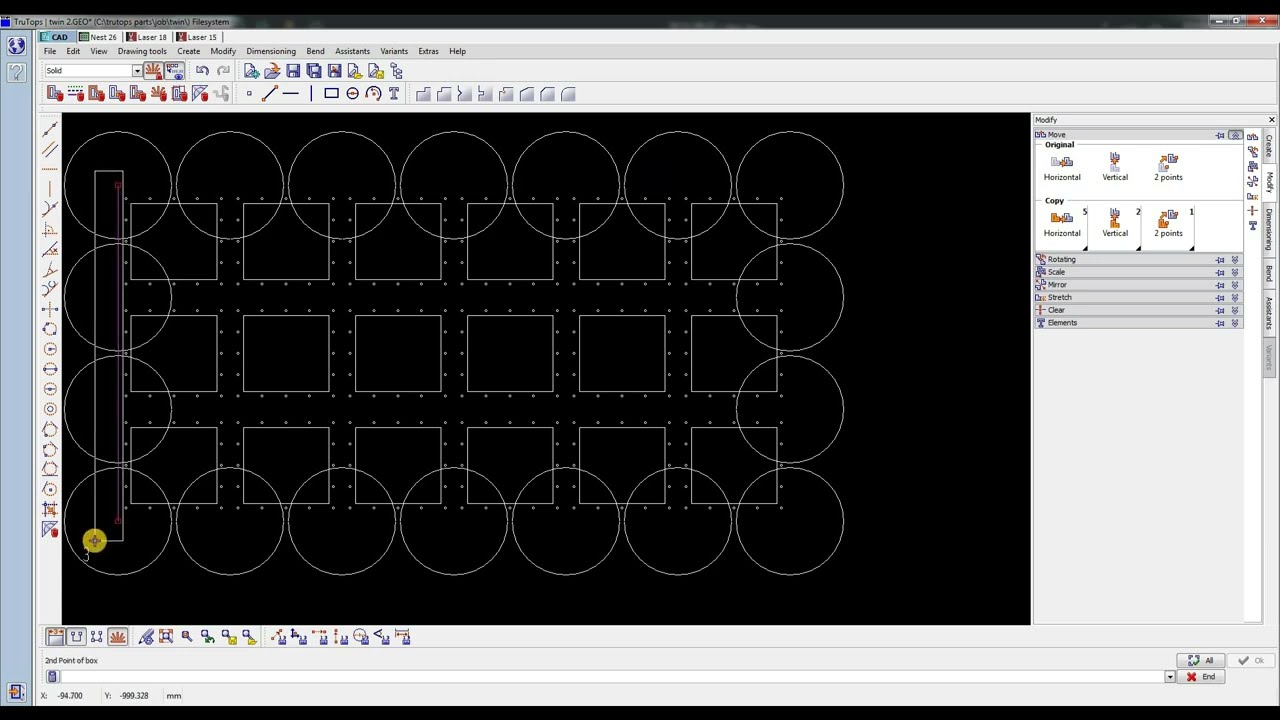Open the command input history dropdown
The image size is (1280, 720).
tap(1169, 677)
